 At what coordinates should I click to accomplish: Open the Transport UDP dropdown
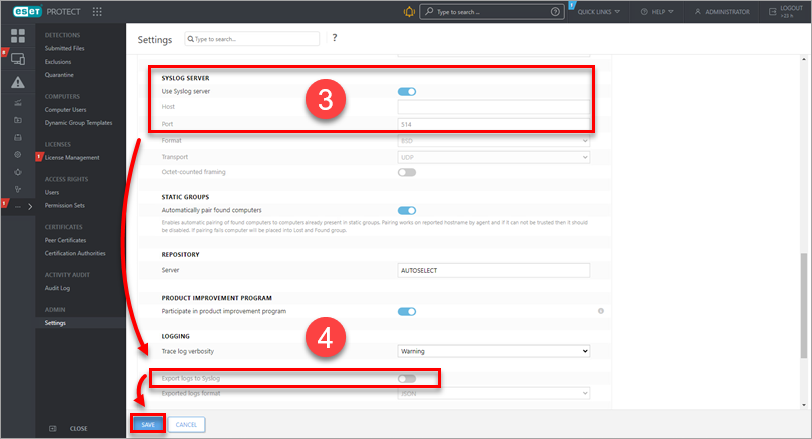coord(494,157)
